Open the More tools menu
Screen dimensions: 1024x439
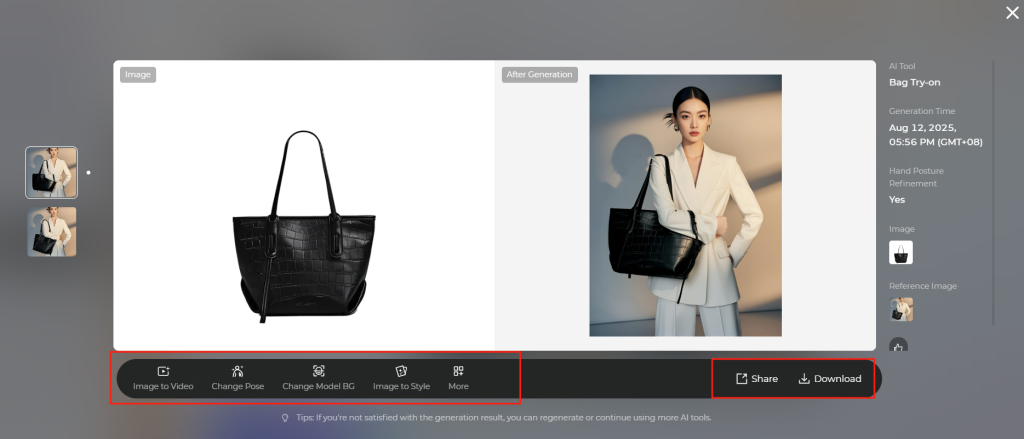pos(458,378)
